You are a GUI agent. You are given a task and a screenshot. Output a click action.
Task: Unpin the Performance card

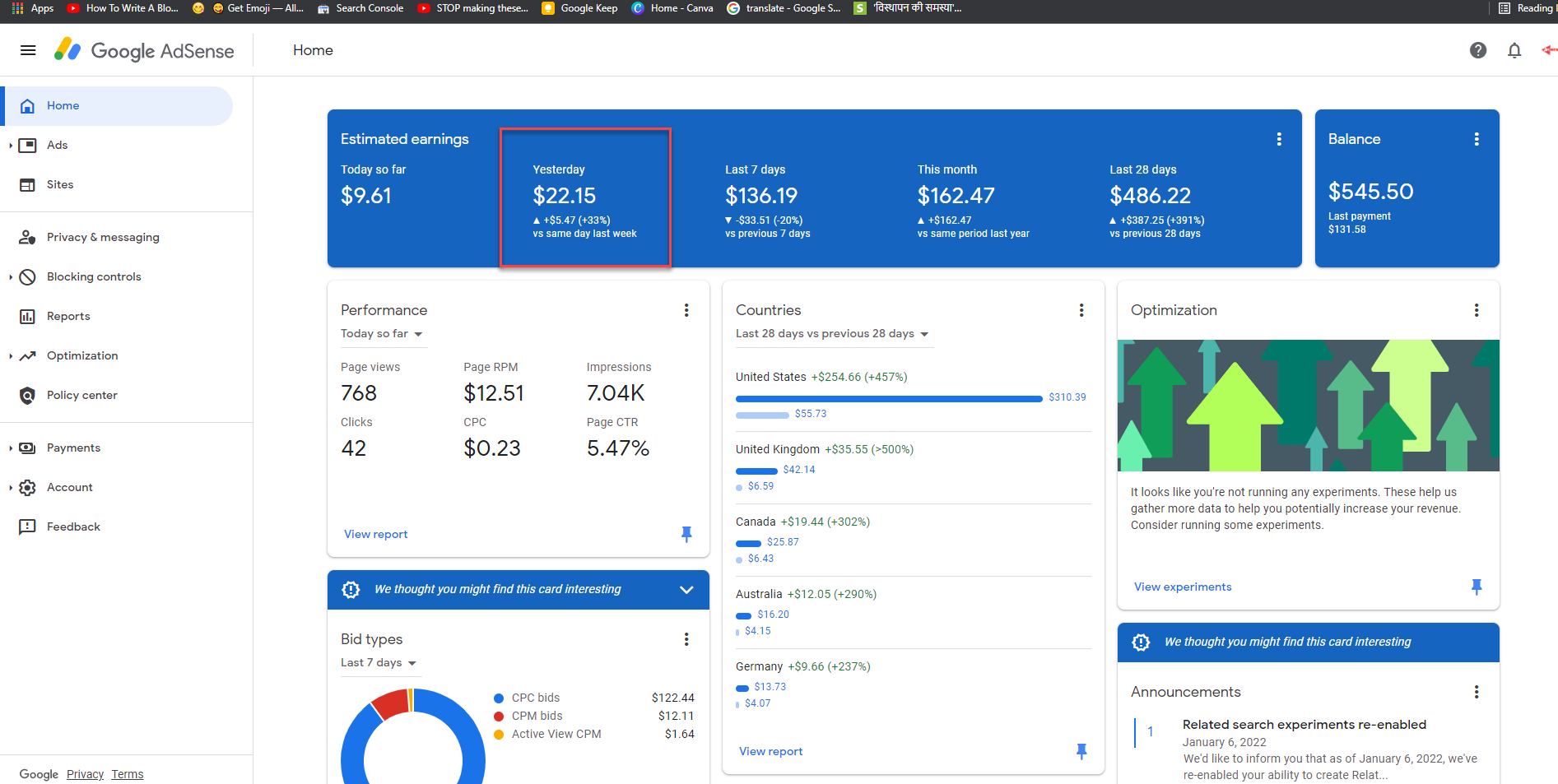(687, 534)
